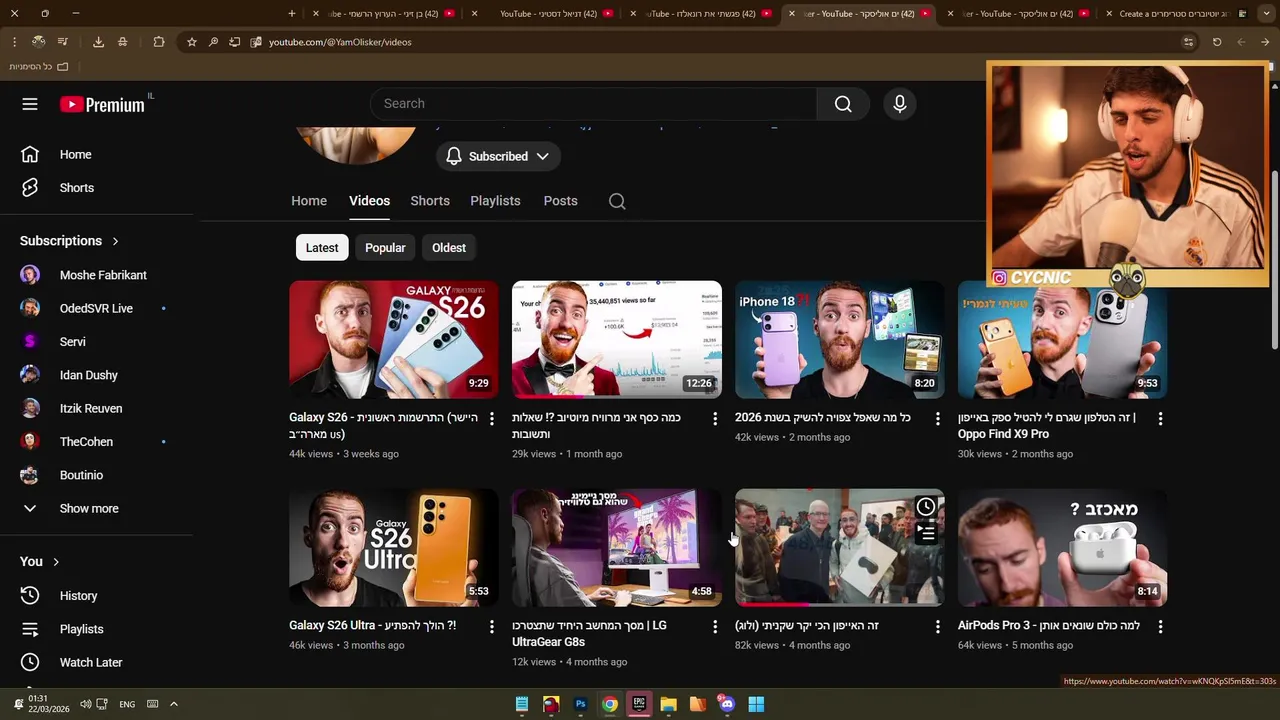Start voice search with microphone icon
The width and height of the screenshot is (1280, 720).
(900, 104)
